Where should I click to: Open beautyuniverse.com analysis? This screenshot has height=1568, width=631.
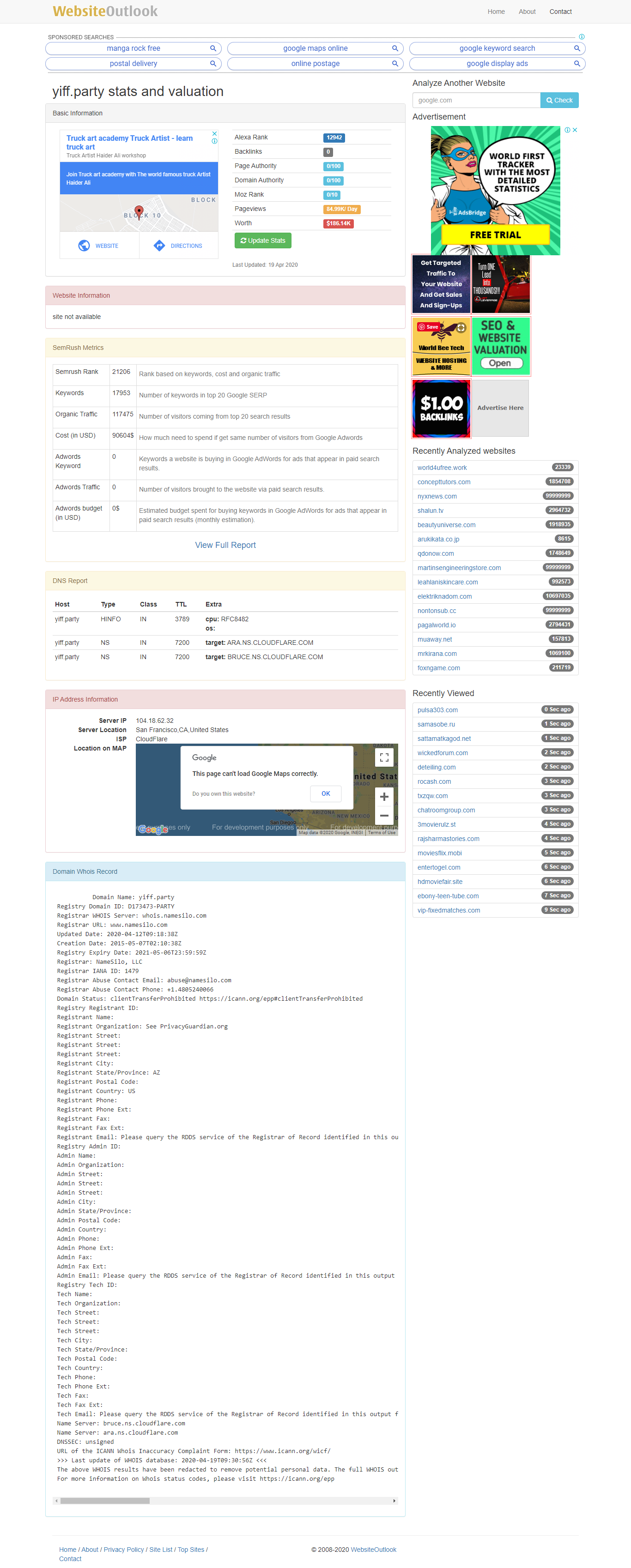click(x=446, y=525)
